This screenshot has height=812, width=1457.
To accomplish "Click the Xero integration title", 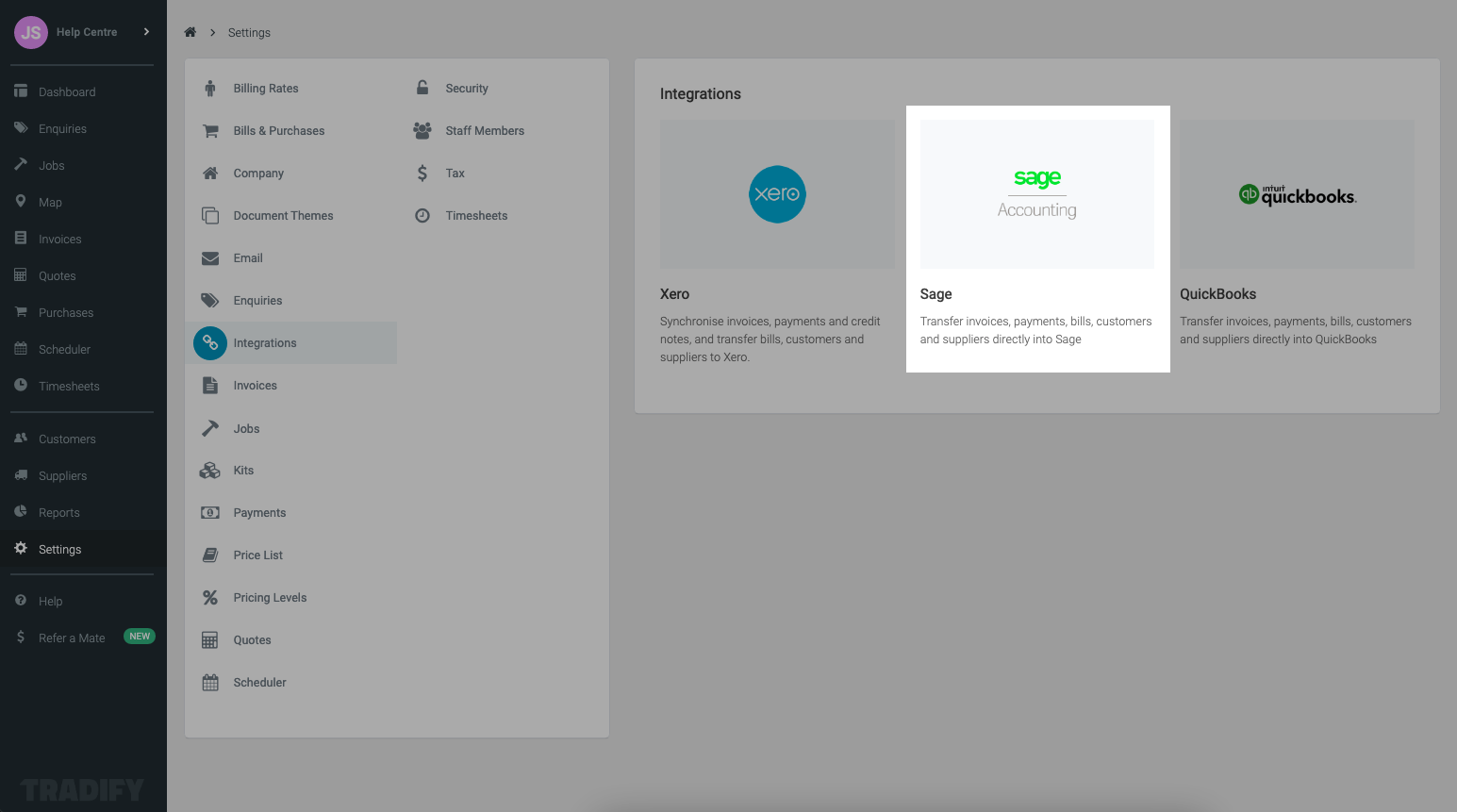I will (x=674, y=294).
